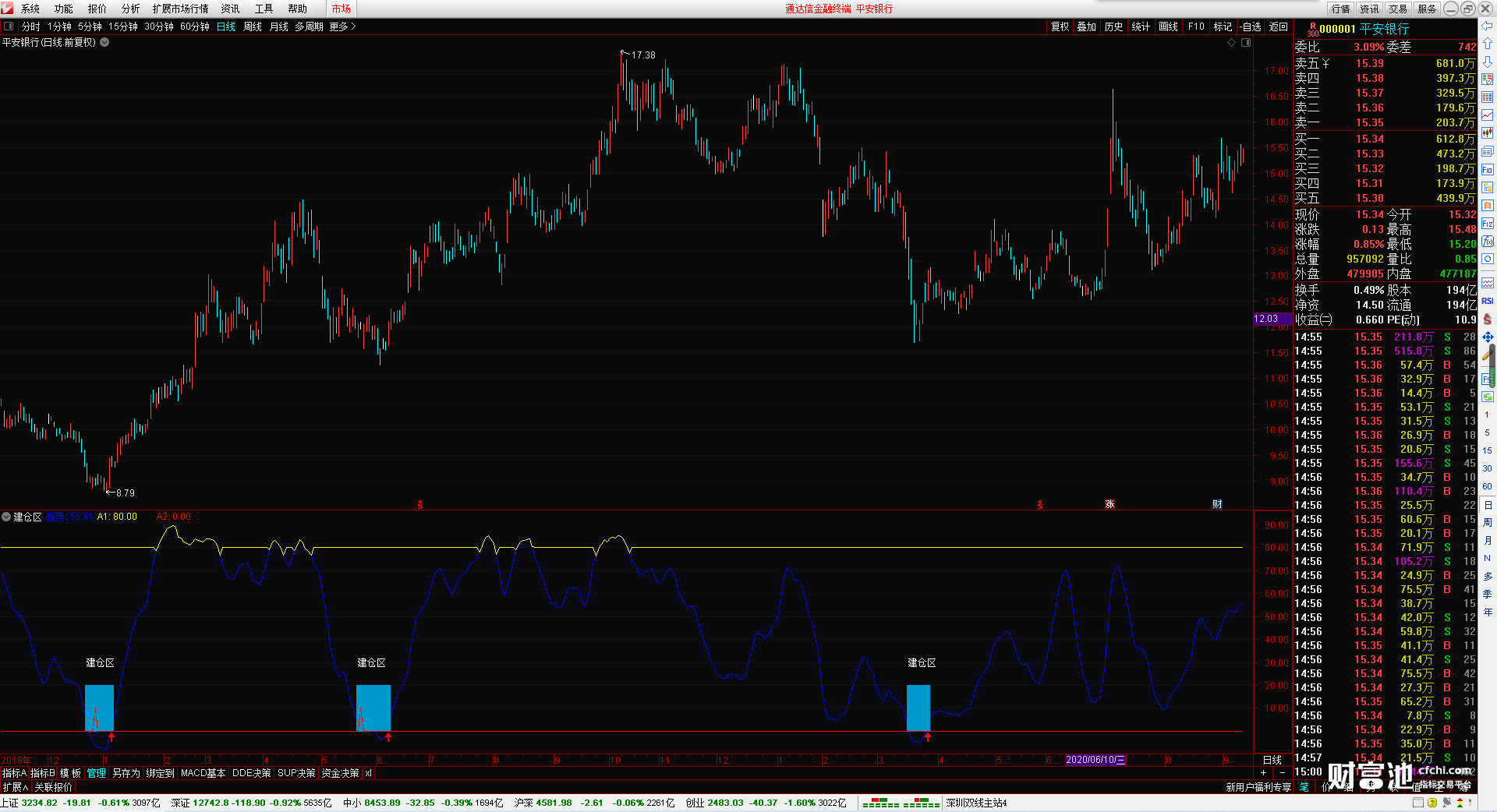Click the blue circle O sidebar icon
The width and height of the screenshot is (1497, 812).
(x=1488, y=259)
